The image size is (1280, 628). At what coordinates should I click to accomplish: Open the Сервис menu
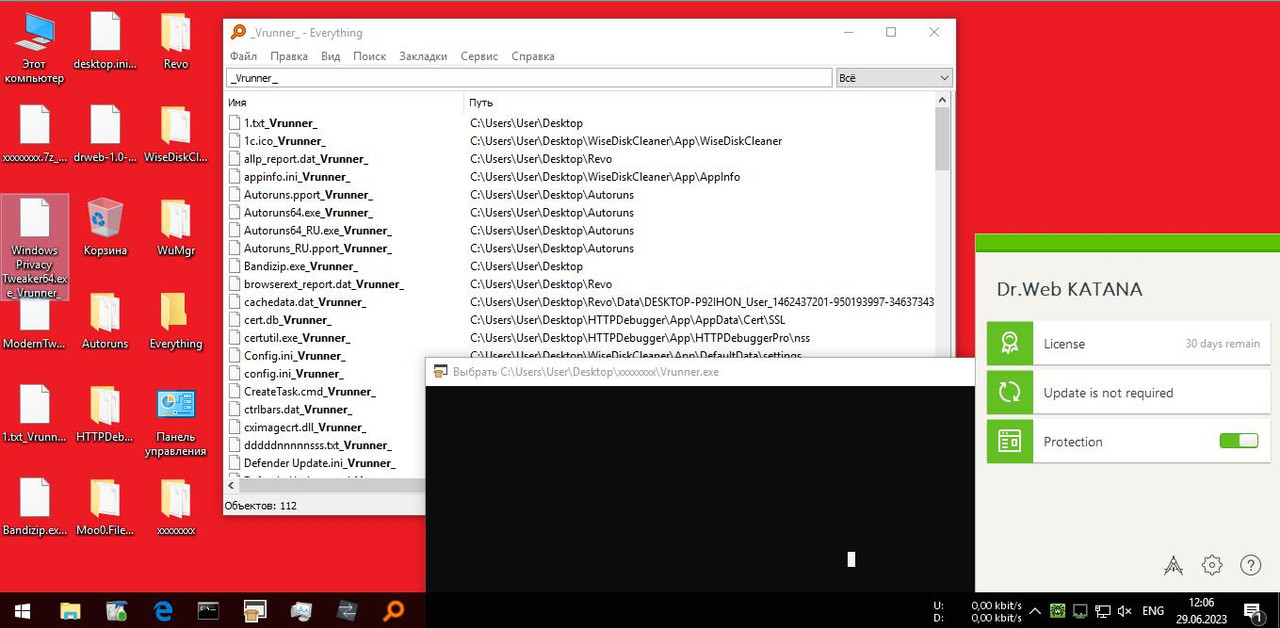tap(479, 56)
